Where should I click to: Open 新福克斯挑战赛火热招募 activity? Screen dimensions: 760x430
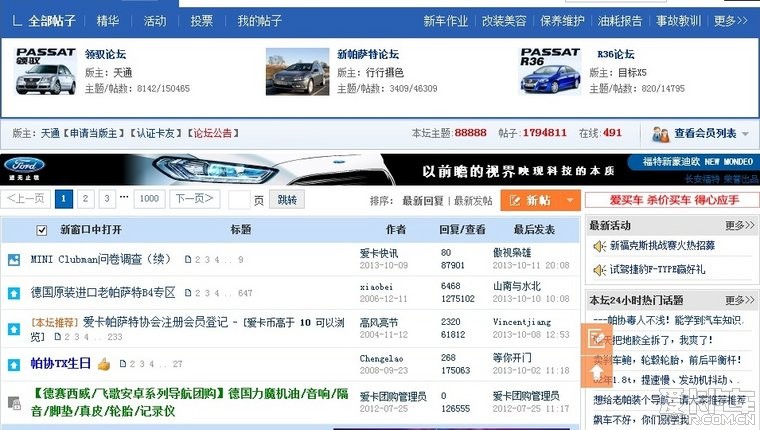point(662,246)
